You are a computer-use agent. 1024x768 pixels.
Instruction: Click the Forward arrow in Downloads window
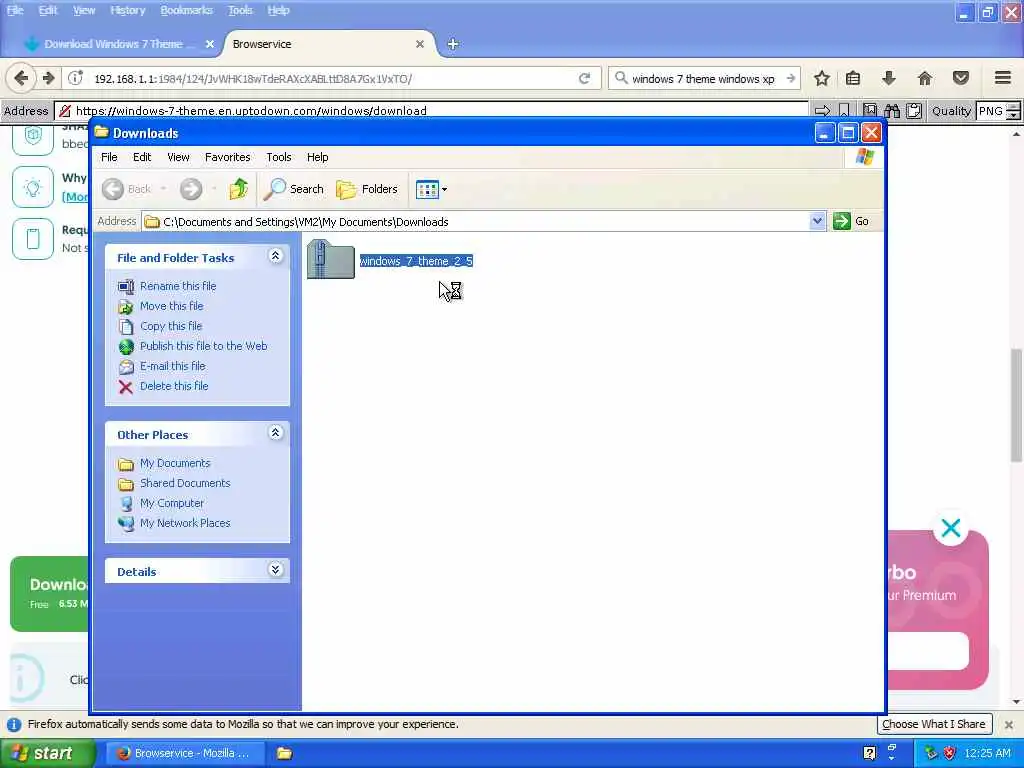click(x=191, y=189)
